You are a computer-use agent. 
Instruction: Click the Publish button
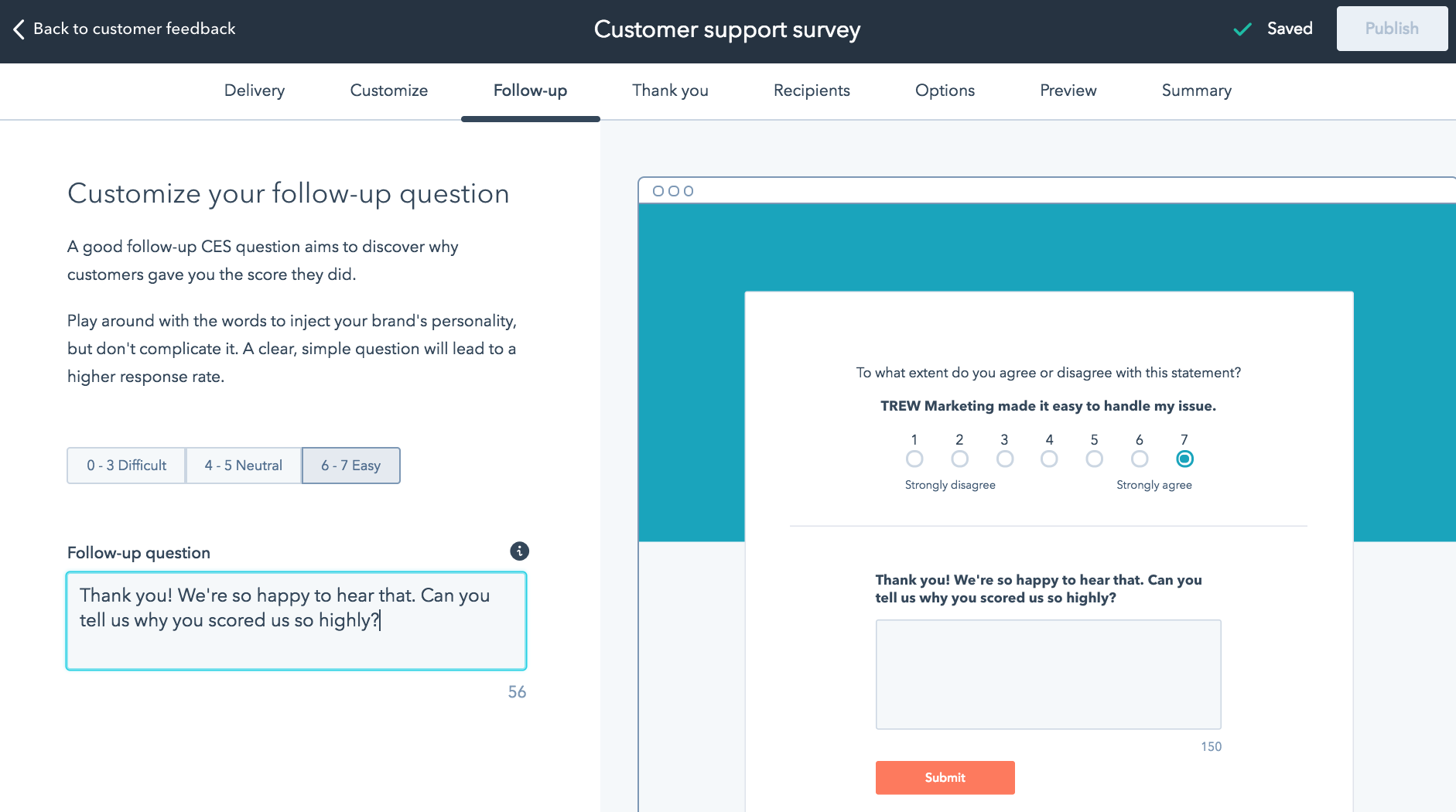(x=1392, y=29)
